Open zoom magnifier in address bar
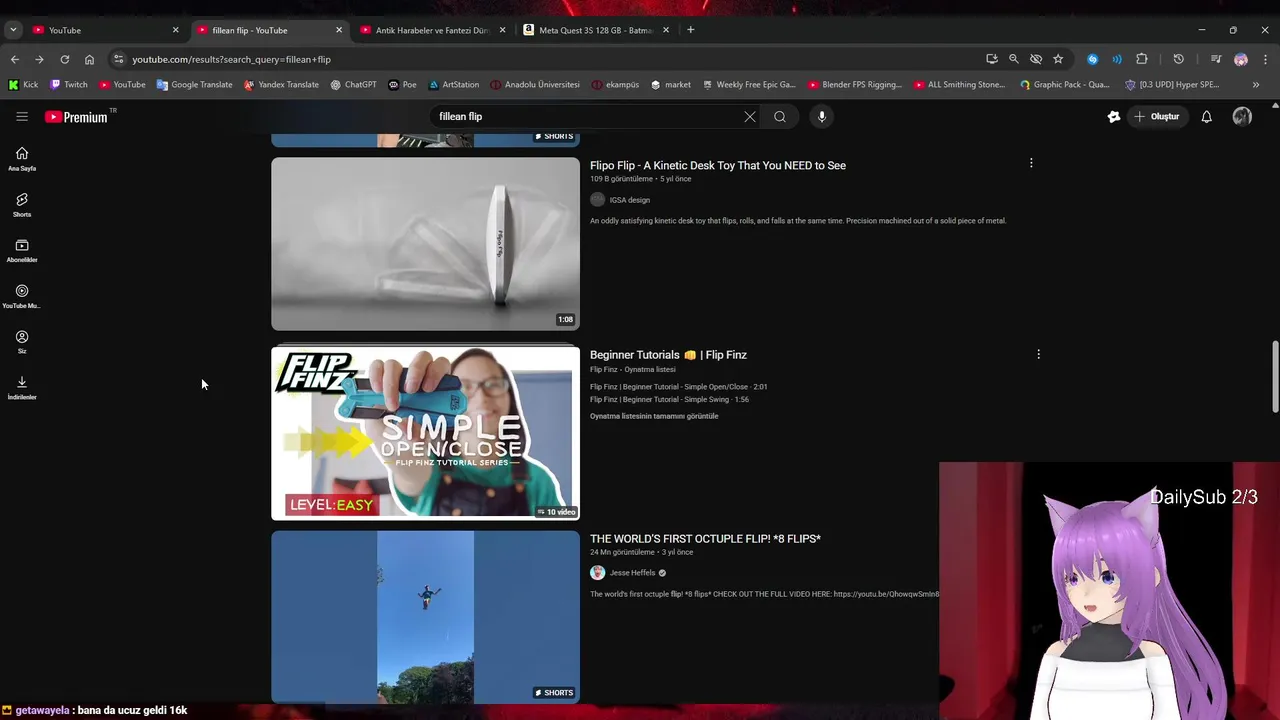 1014,59
